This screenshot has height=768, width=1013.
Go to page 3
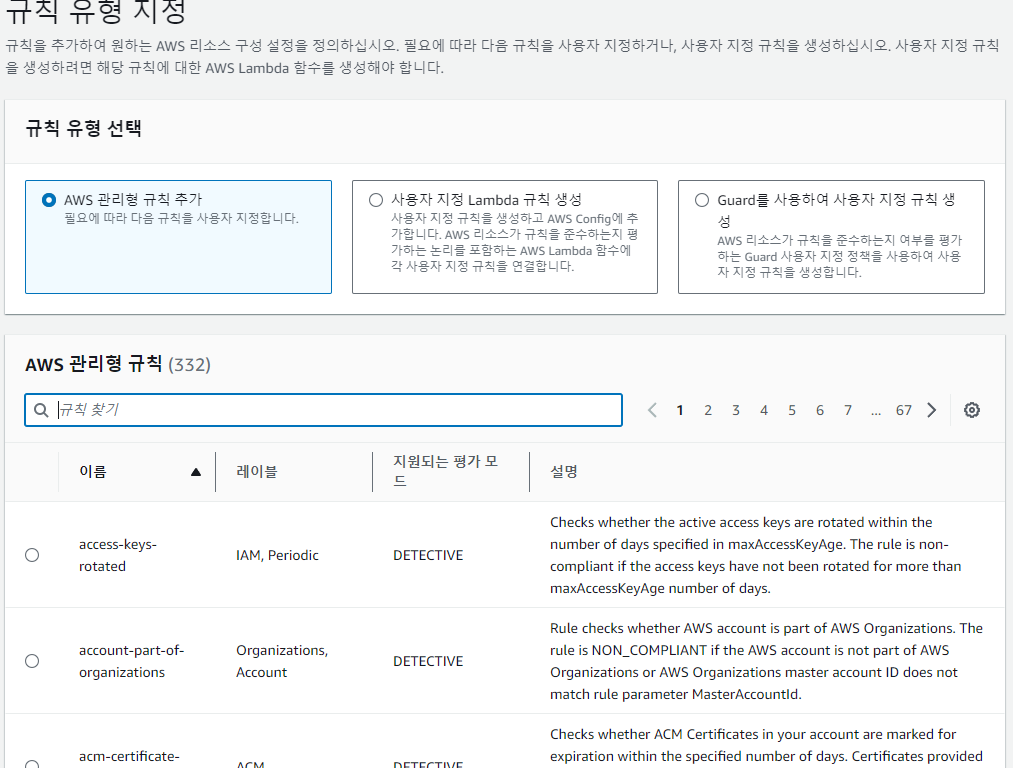pos(736,410)
